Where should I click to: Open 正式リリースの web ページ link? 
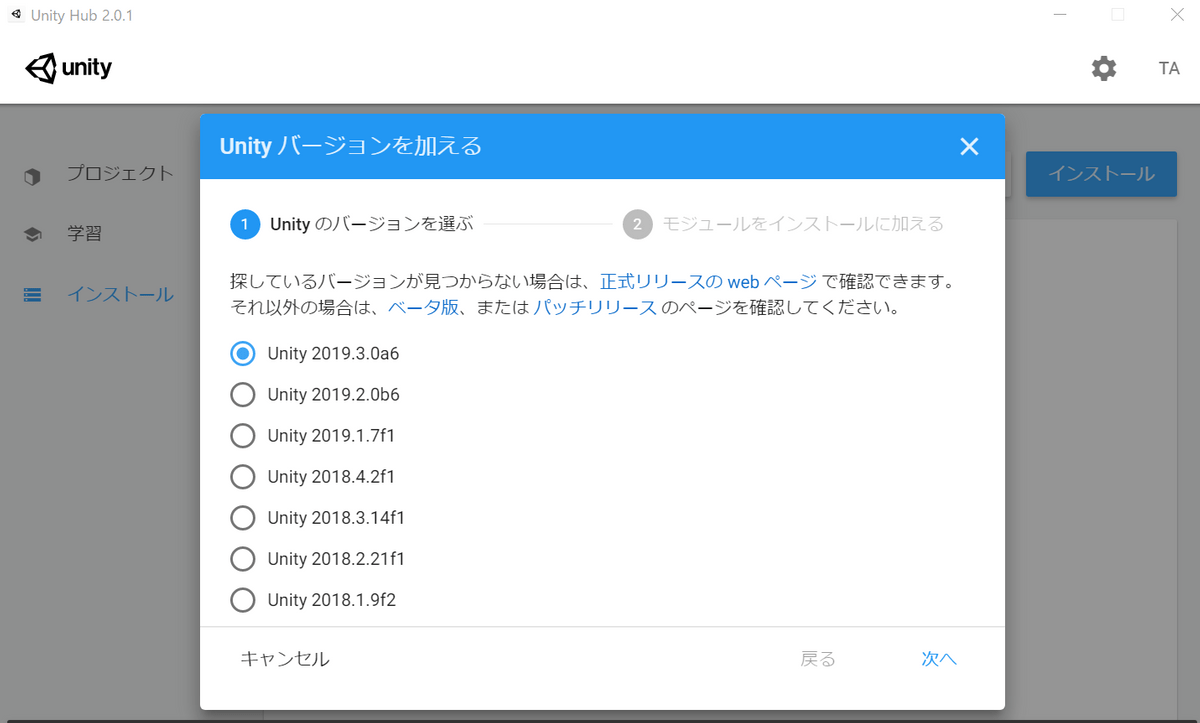point(709,281)
